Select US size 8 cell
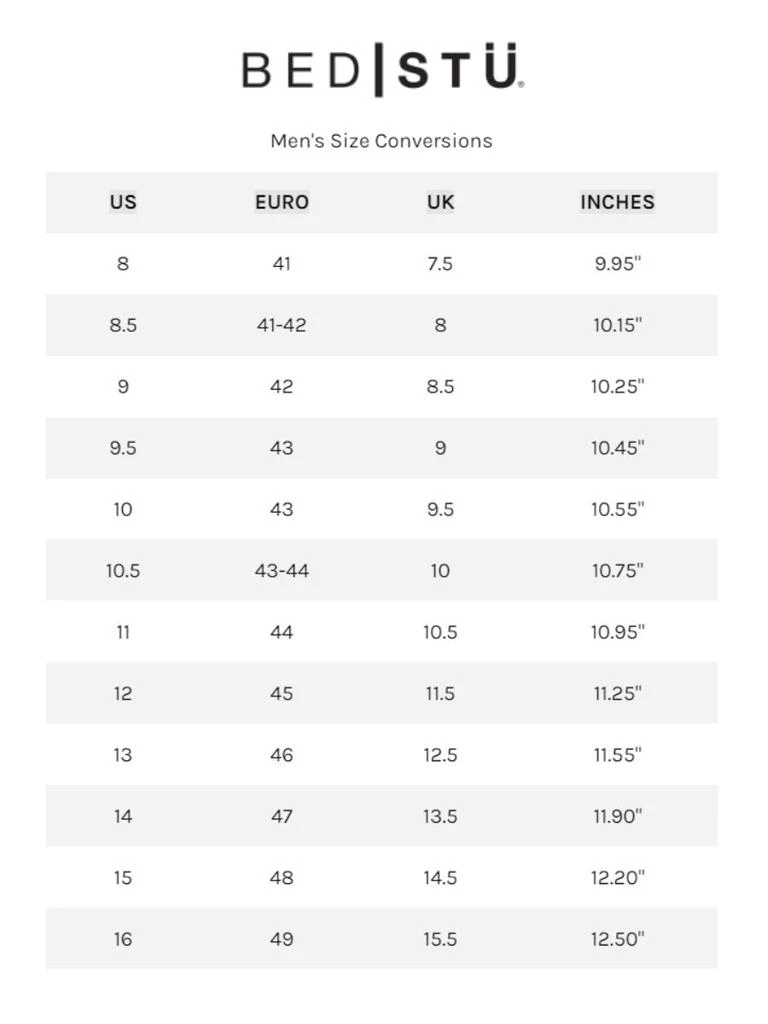Viewport: 768px width, 1024px height. (x=123, y=264)
